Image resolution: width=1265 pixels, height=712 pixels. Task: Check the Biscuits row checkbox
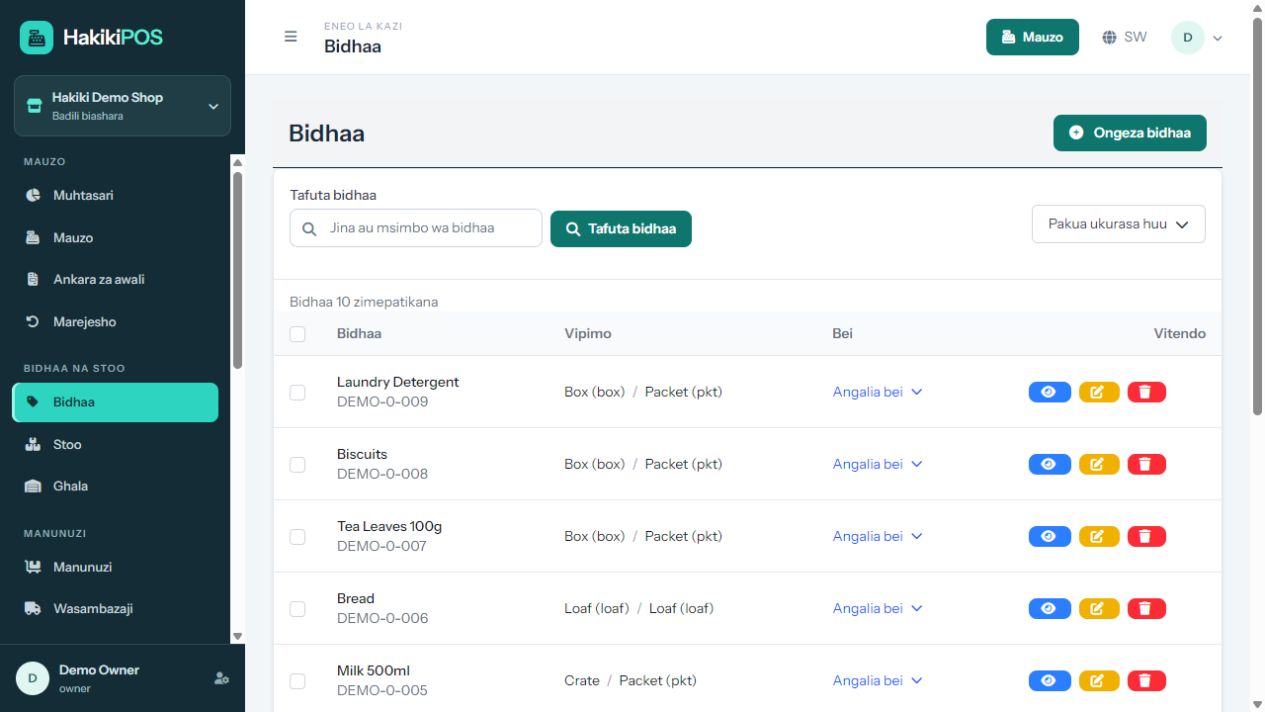click(x=297, y=464)
